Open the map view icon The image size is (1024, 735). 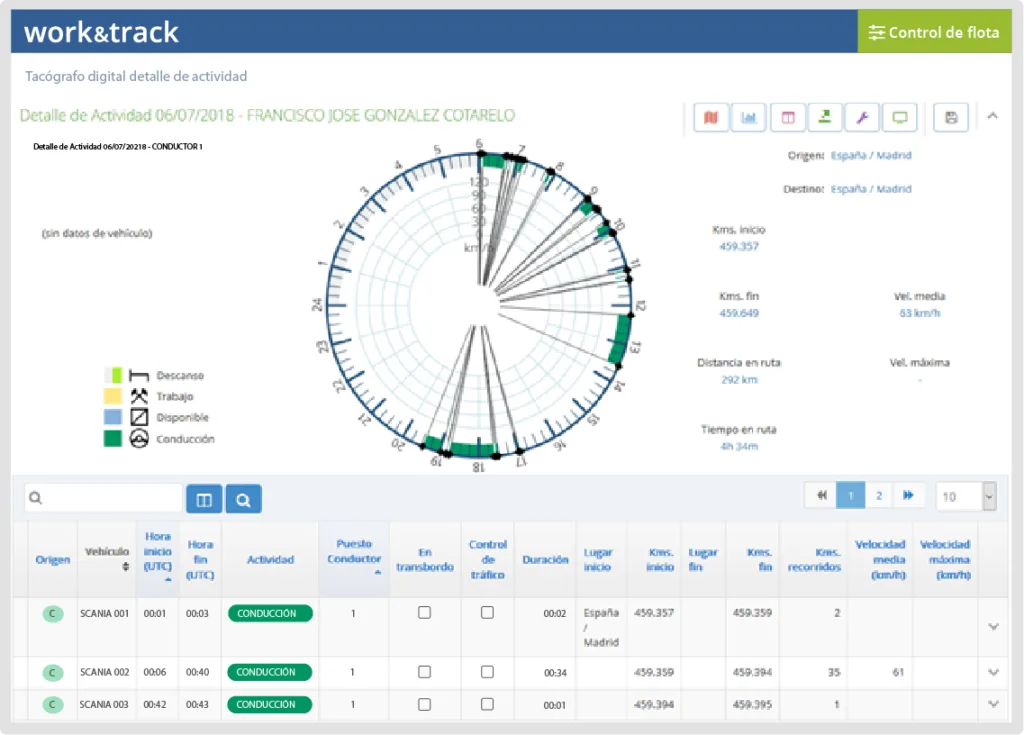(x=711, y=118)
